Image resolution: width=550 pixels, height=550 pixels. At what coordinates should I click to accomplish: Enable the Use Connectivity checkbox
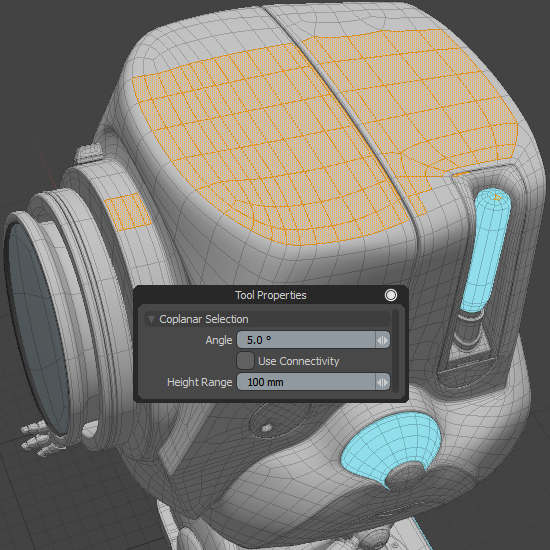(245, 361)
